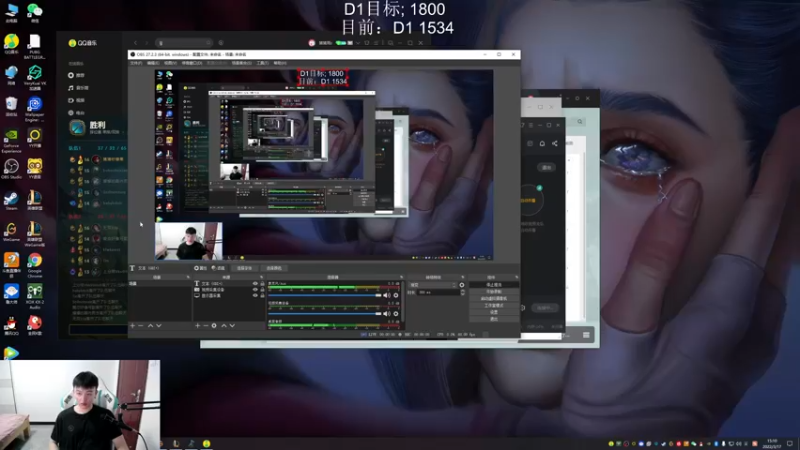800x450 pixels.
Task: Open 视图(V) menu in OBS
Action: pos(170,63)
